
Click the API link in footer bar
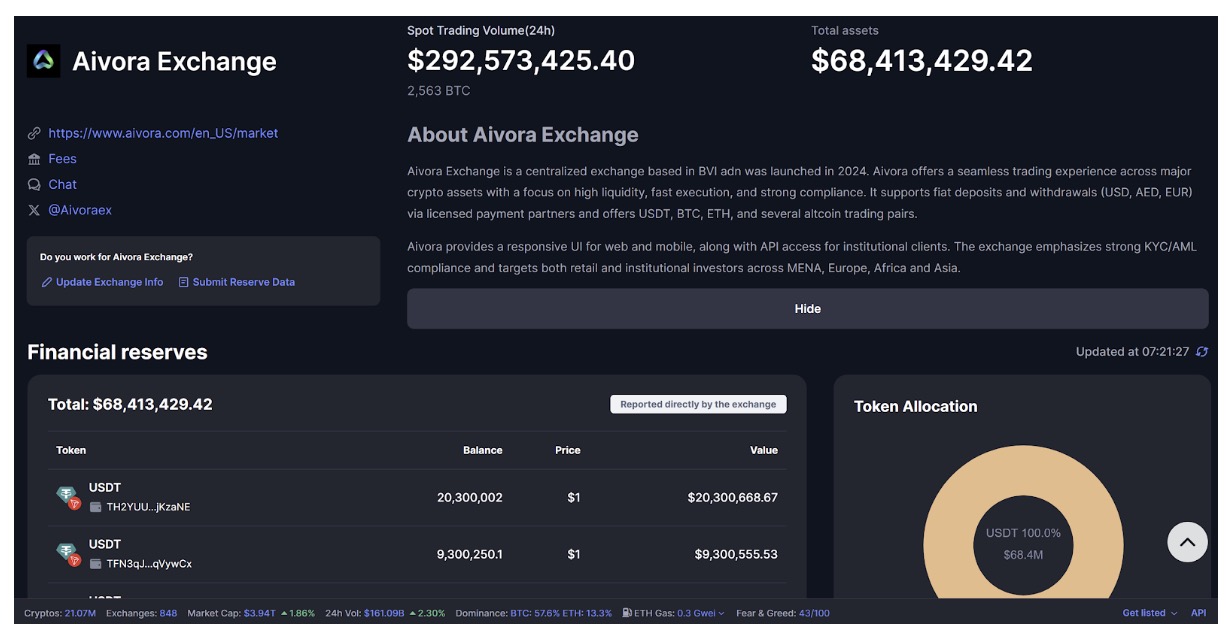(1198, 613)
